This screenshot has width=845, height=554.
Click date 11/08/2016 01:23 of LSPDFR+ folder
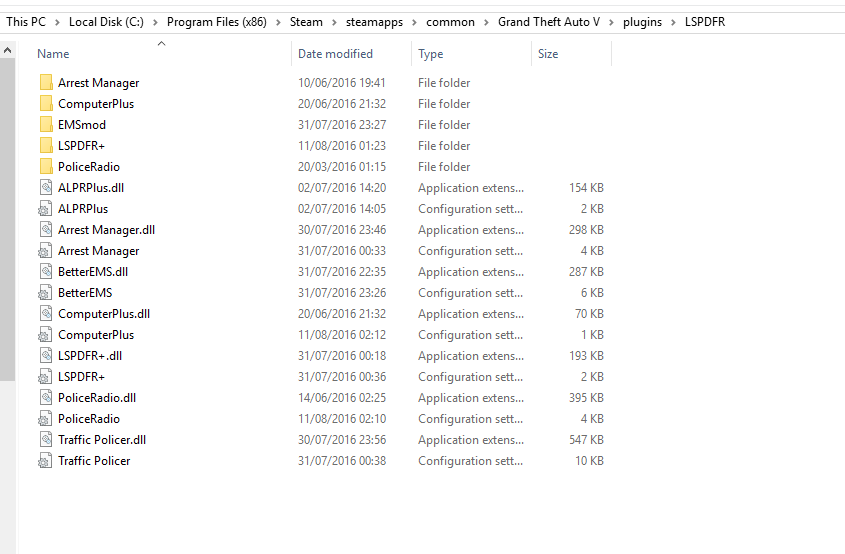342,146
